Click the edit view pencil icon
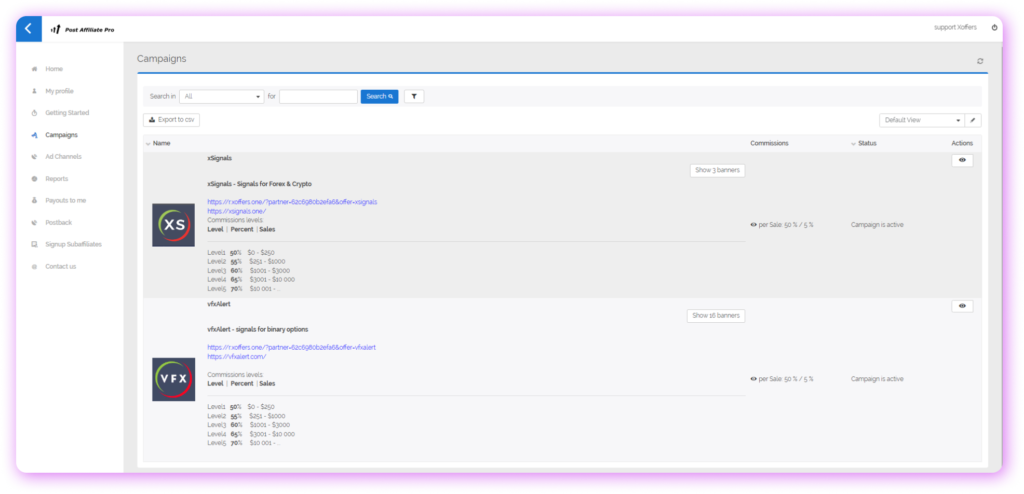This screenshot has height=494, width=1024. point(973,120)
